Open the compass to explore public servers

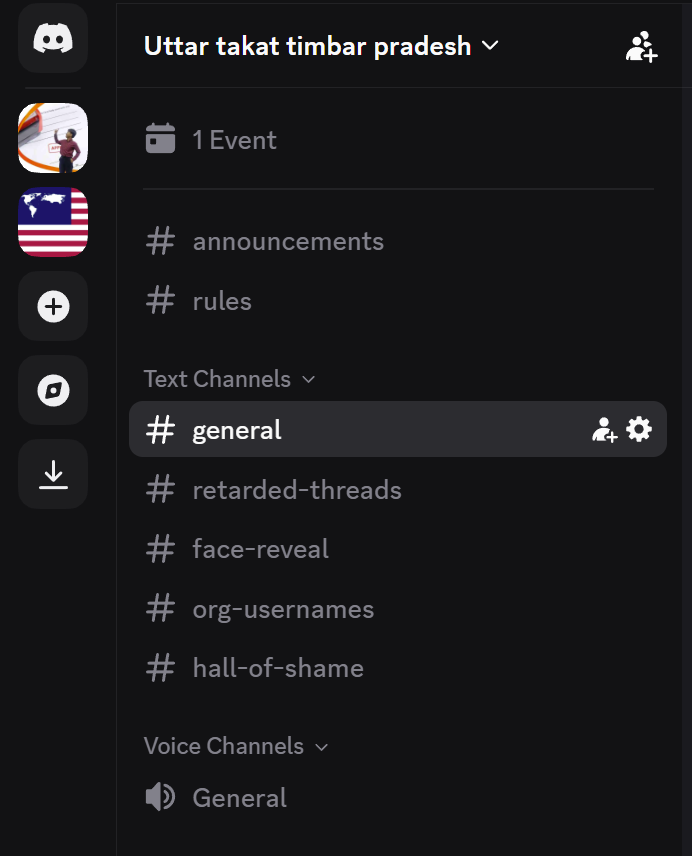click(x=52, y=390)
